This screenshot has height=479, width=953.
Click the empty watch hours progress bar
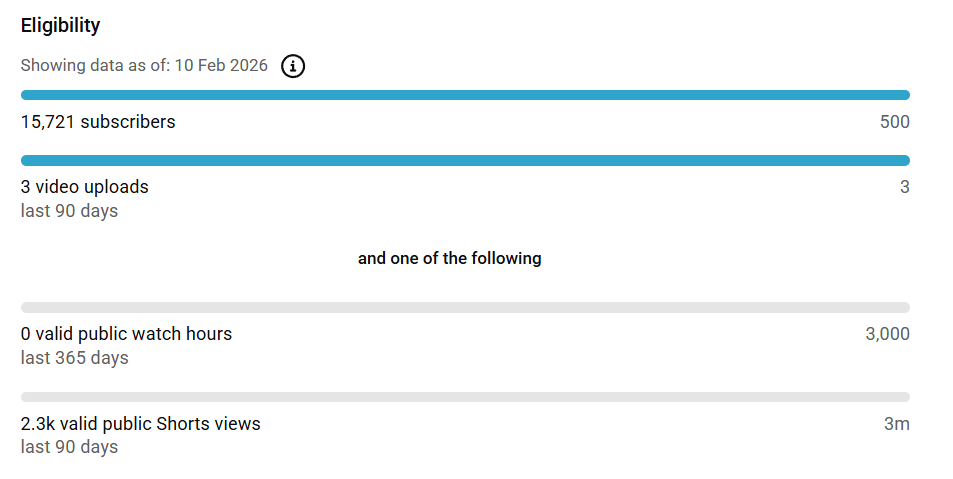coord(465,307)
